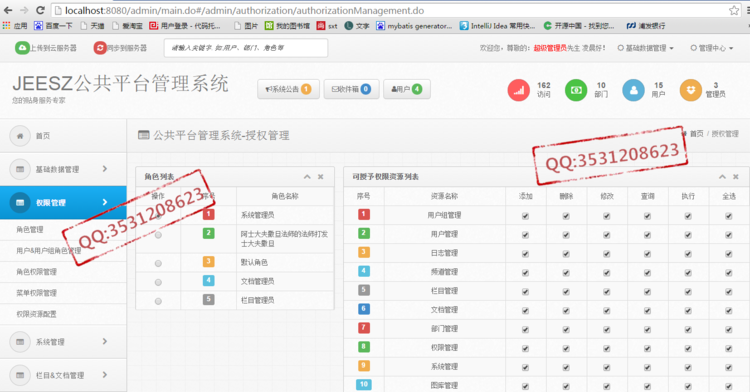Click the 首页 breadcrumb link
This screenshot has height=392, width=750.
[696, 134]
